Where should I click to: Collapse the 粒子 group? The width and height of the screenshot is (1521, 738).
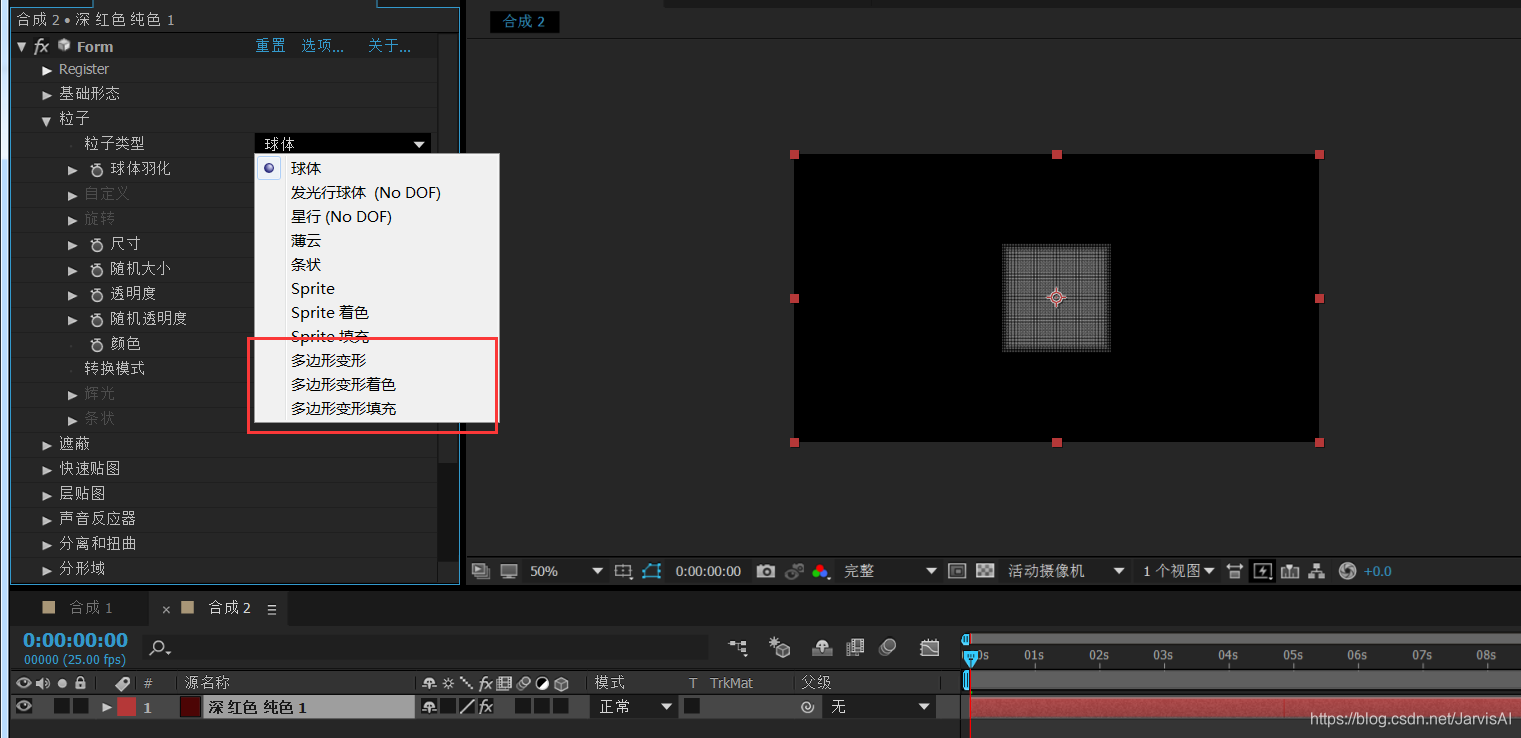click(x=47, y=120)
